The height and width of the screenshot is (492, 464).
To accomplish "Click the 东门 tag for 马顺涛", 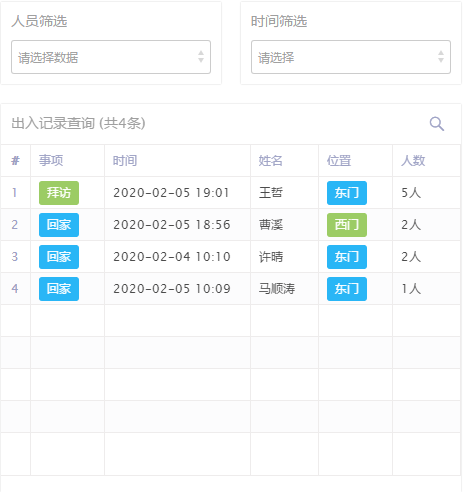I will coord(347,289).
